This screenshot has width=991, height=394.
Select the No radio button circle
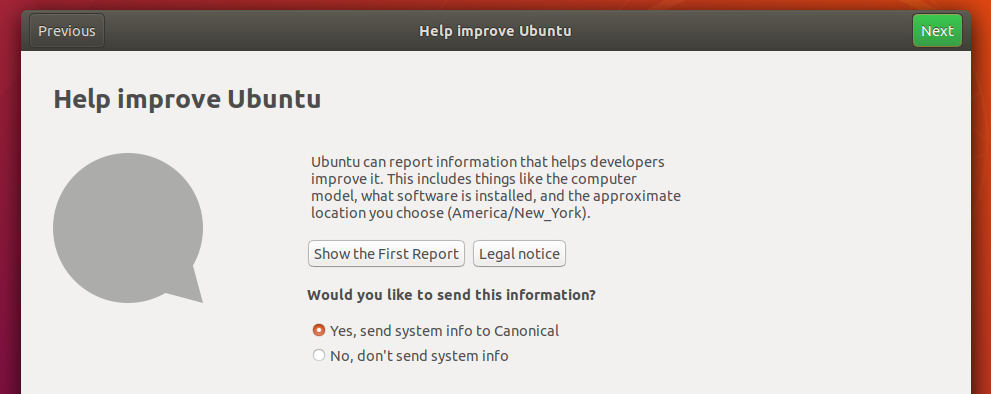tap(319, 355)
